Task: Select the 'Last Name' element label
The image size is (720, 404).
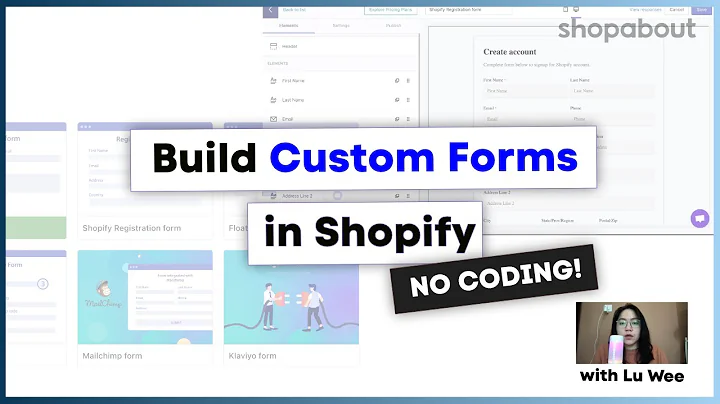Action: [x=293, y=100]
